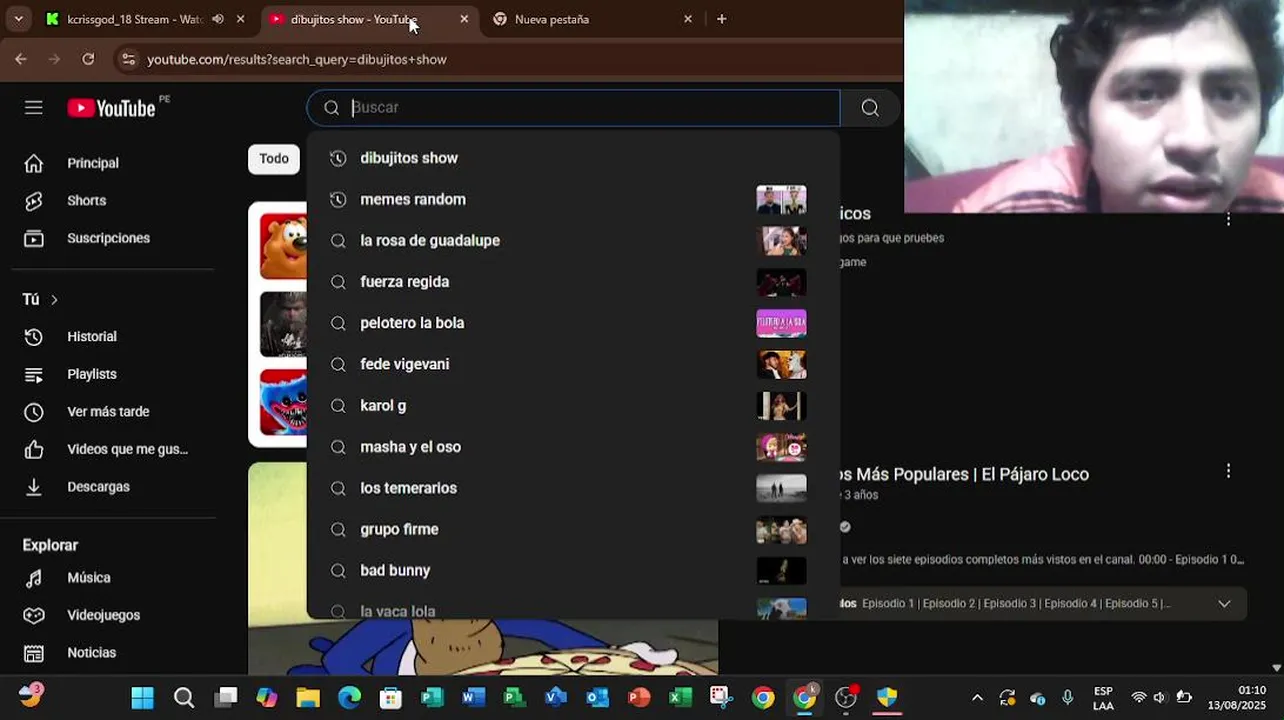Expand the Tú section chevron
1284x720 pixels.
54,300
